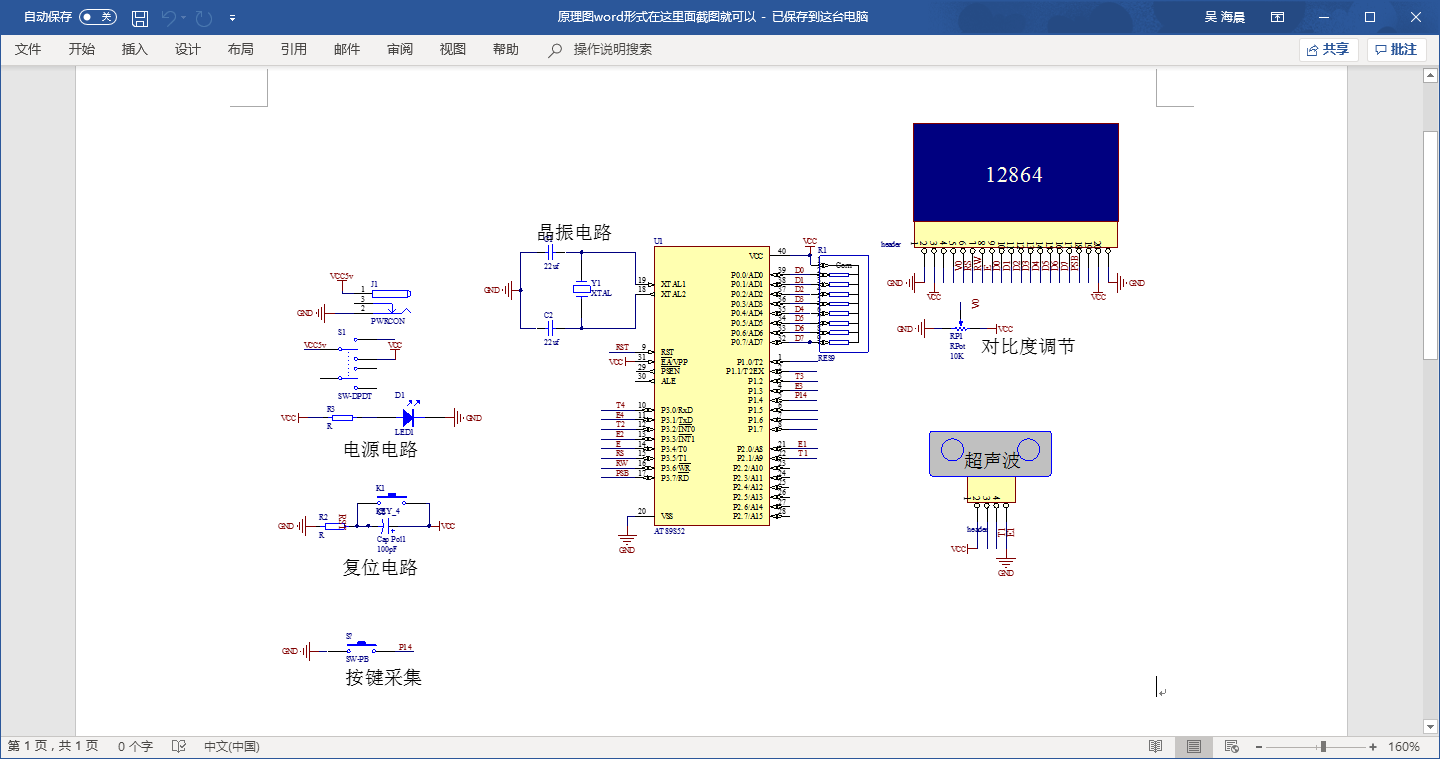Click the vertical scrollbar up arrow

coord(1431,75)
